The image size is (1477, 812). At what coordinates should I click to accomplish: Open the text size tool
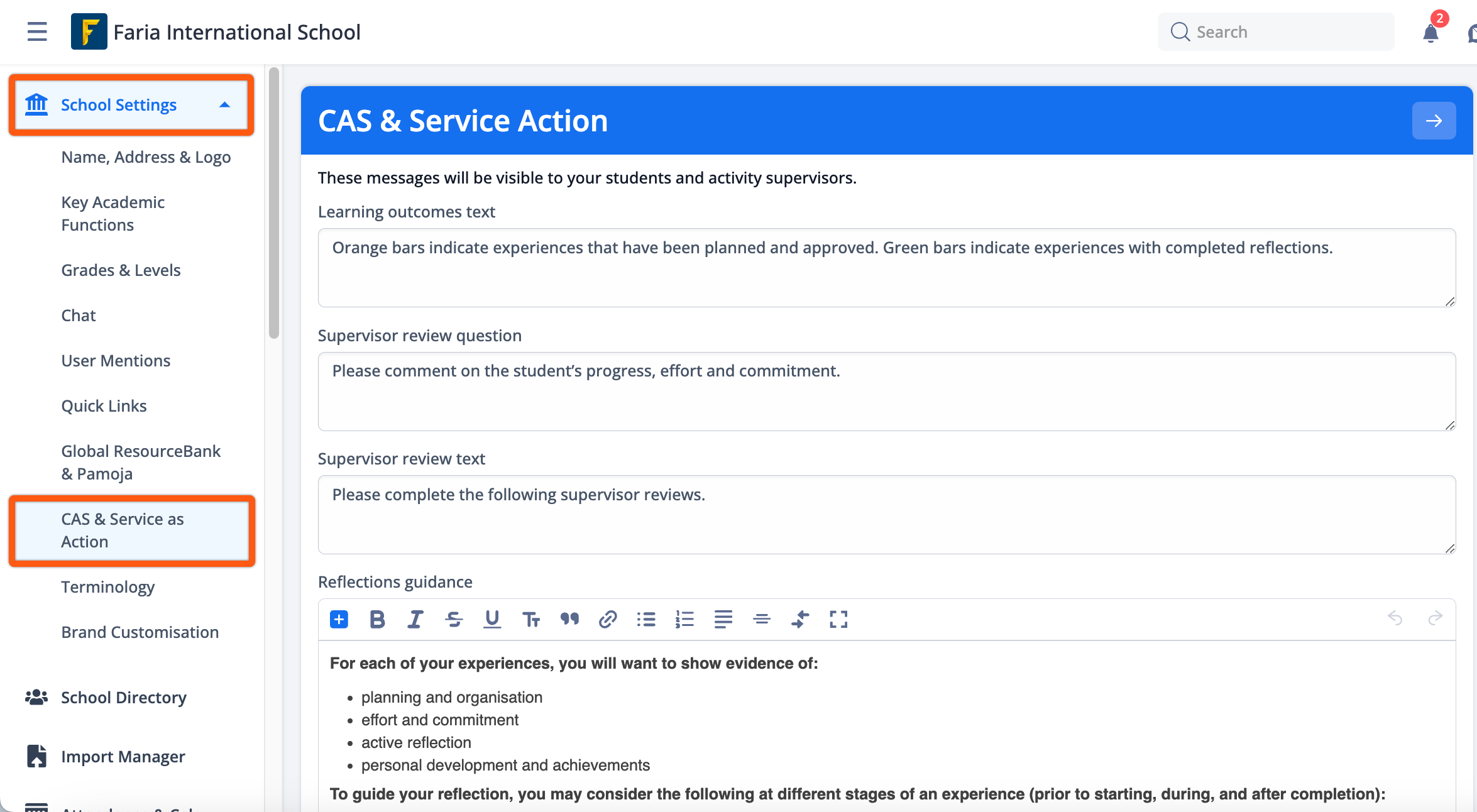click(x=531, y=619)
